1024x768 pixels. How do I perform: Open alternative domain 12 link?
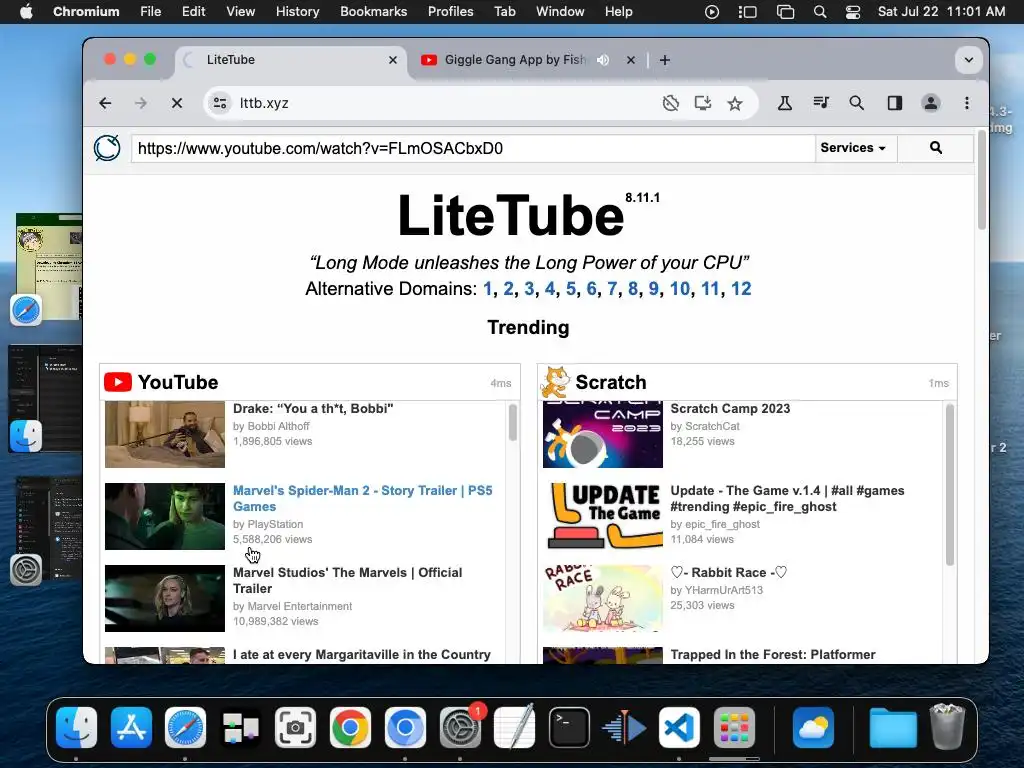741,289
